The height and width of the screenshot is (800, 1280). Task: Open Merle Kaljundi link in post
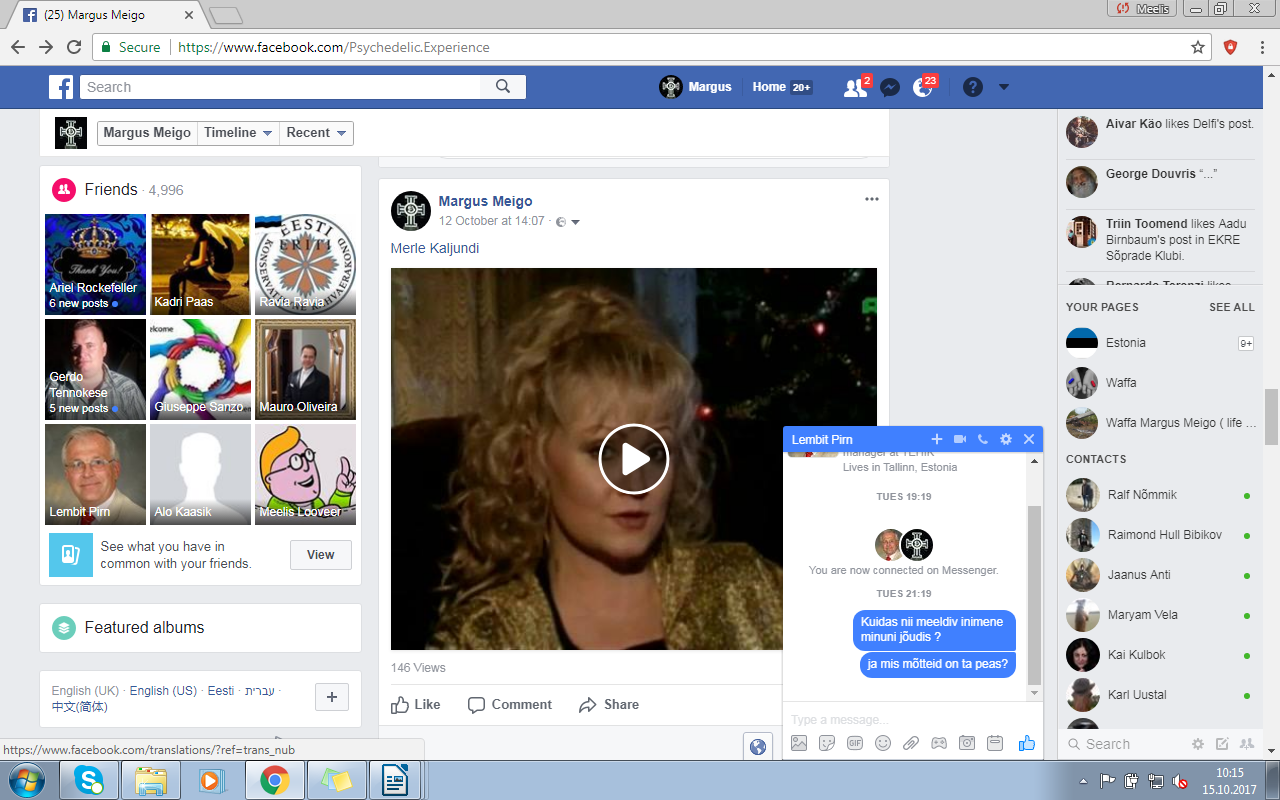(x=435, y=248)
